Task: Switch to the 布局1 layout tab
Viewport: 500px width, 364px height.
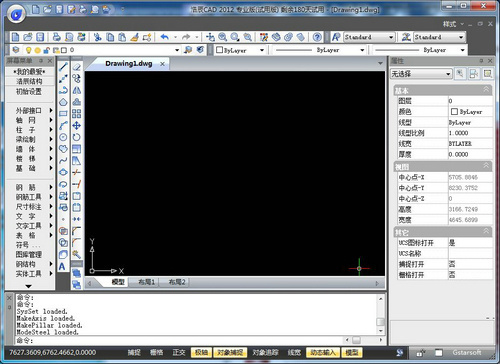Action: pyautogui.click(x=147, y=282)
